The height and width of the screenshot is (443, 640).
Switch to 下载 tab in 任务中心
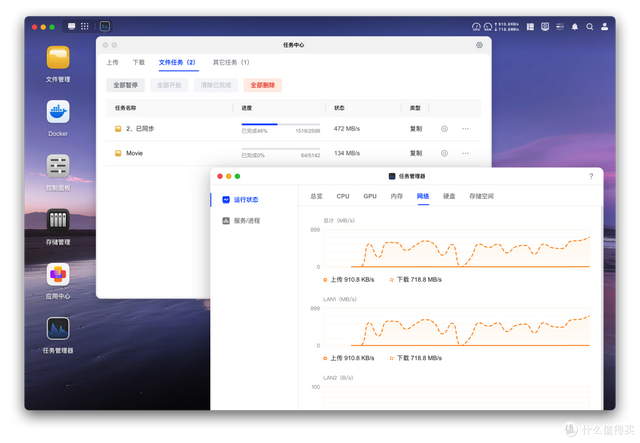[x=139, y=62]
